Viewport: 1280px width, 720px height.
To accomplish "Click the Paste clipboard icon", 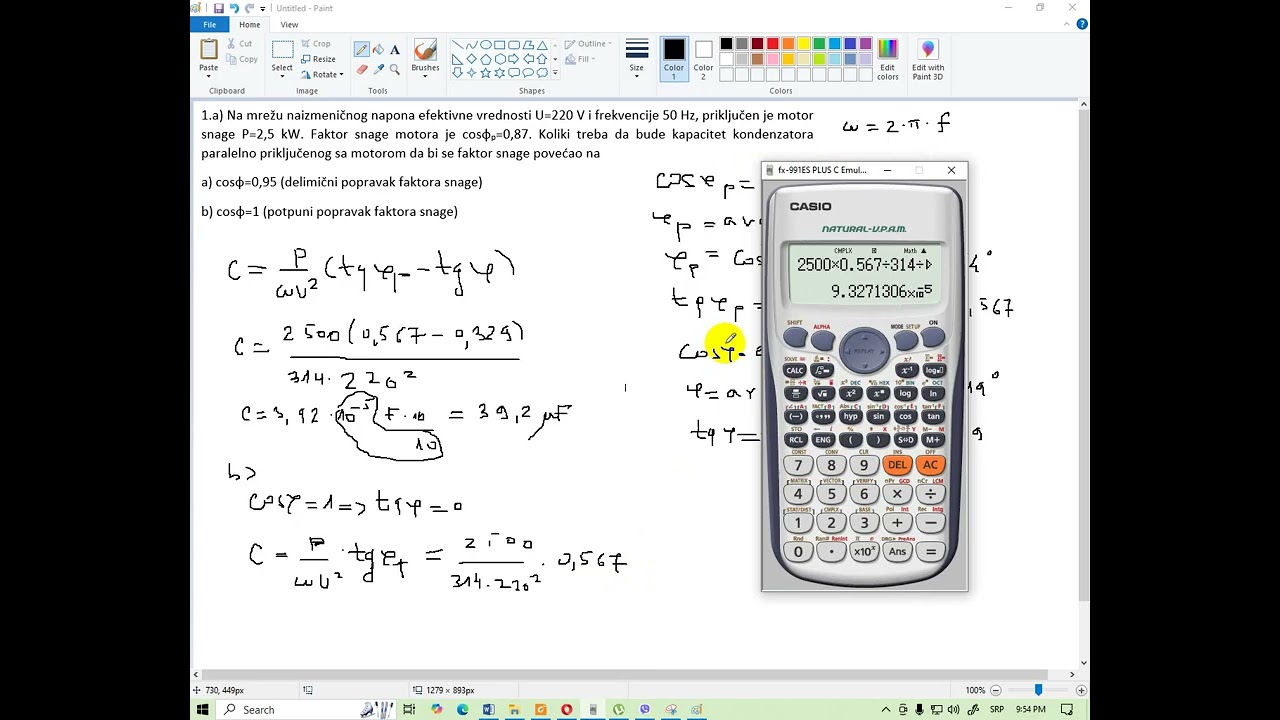I will point(208,49).
